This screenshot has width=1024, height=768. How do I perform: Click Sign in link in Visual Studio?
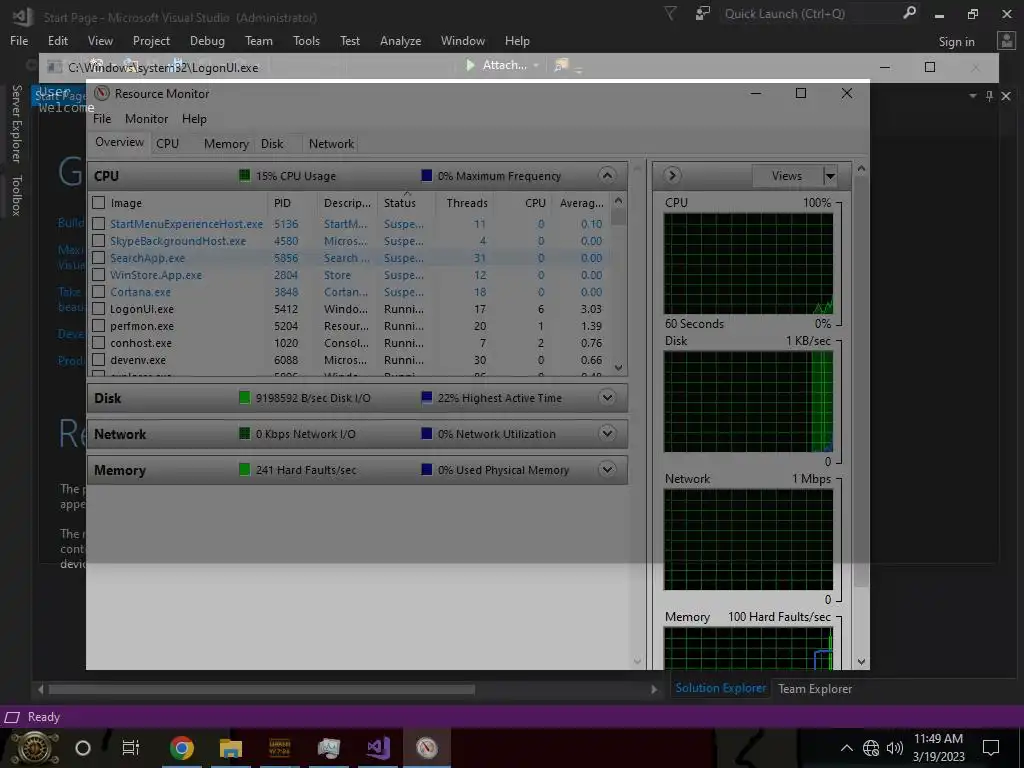click(956, 42)
